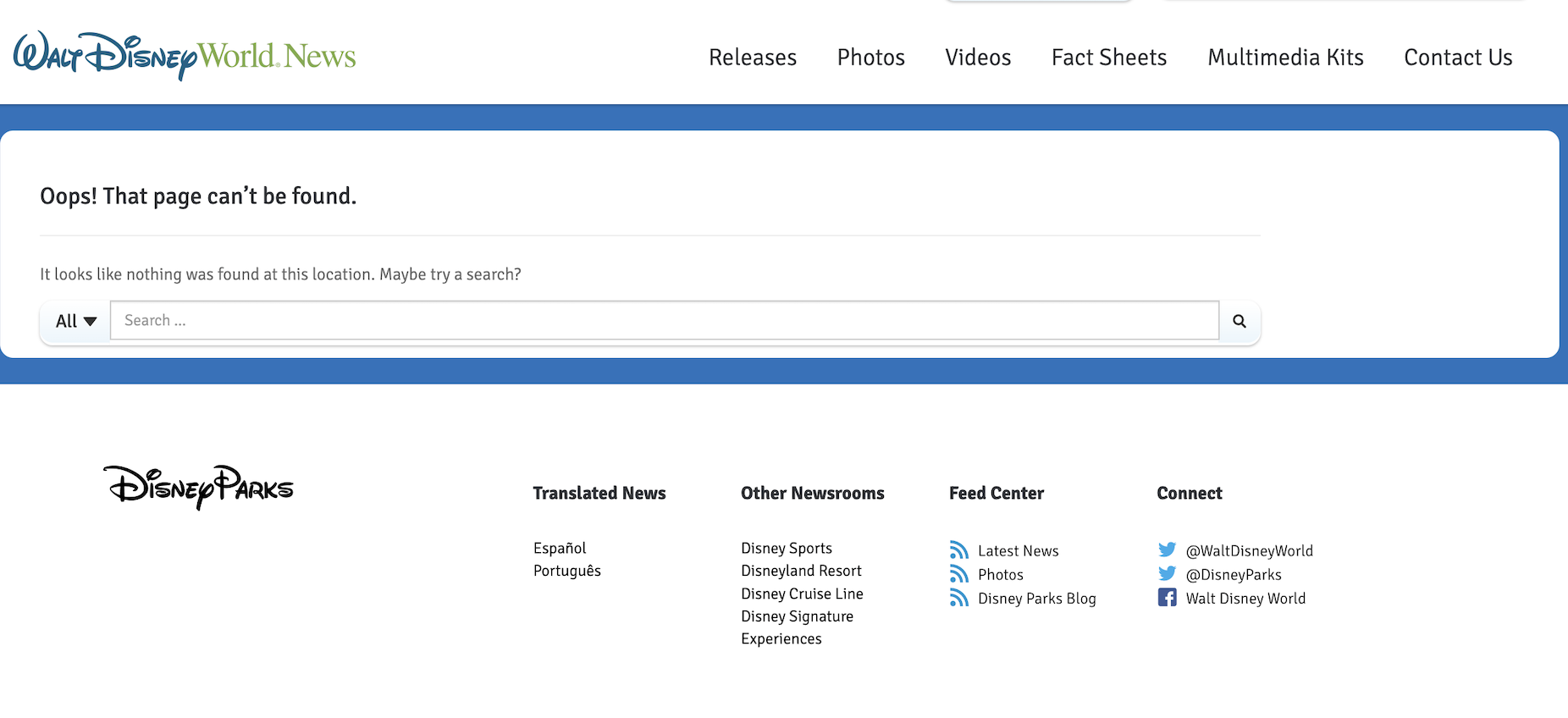Viewport: 1568px width, 718px height.
Task: Click RSS icon beside Latest News
Action: 959,550
